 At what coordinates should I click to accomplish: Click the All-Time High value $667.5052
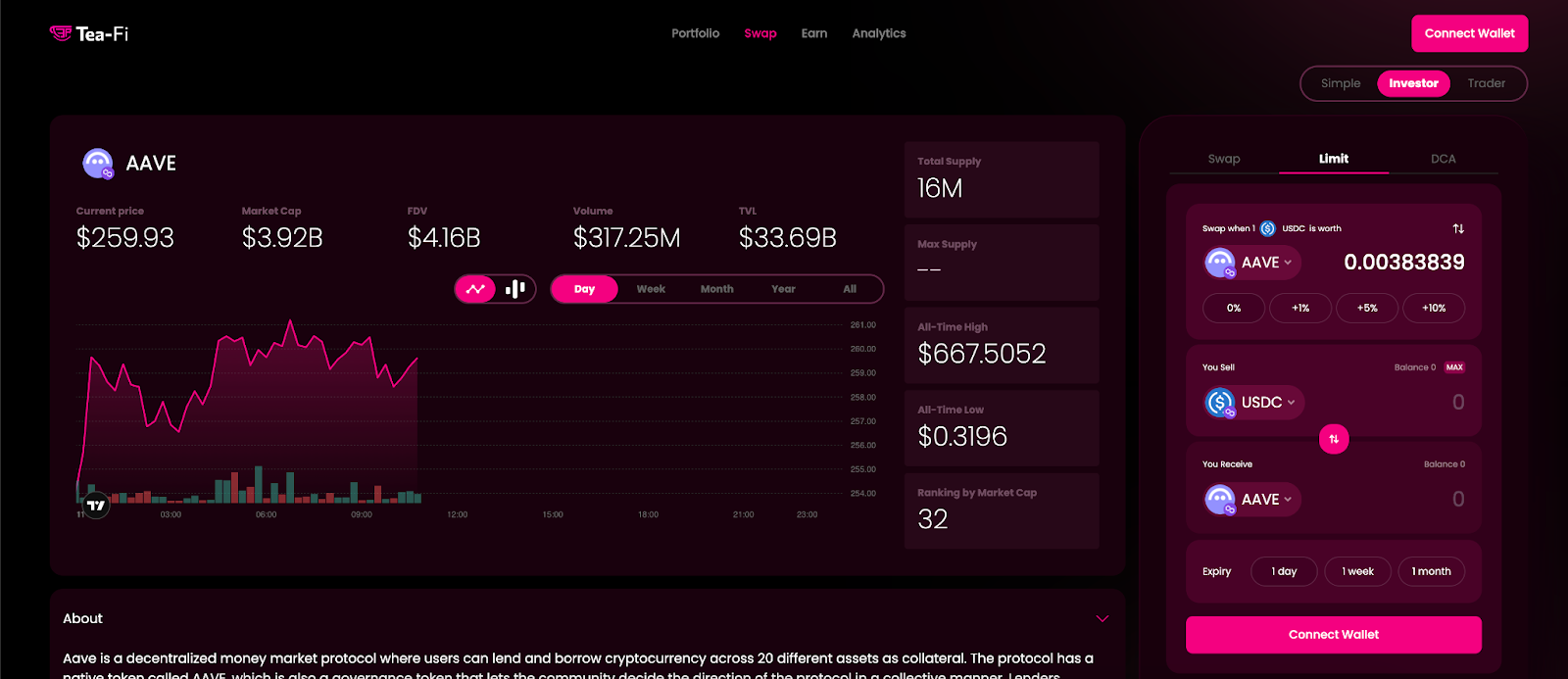pos(982,354)
